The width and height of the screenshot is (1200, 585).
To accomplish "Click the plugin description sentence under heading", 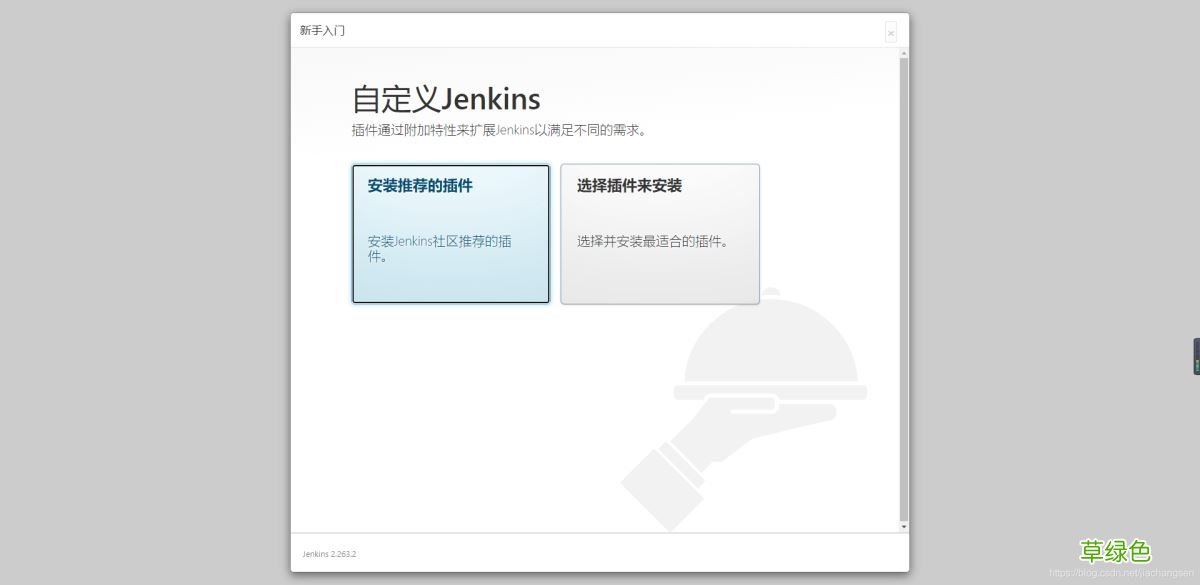I will (500, 130).
